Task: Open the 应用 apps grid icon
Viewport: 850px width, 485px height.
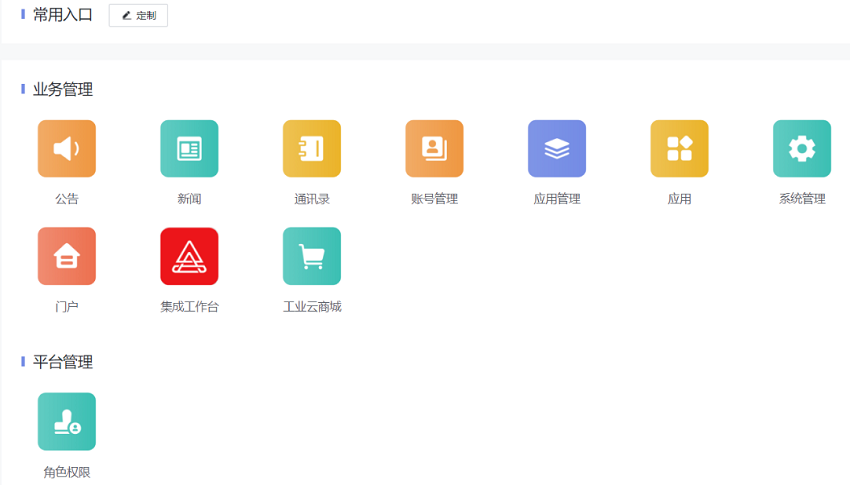Action: pos(679,148)
